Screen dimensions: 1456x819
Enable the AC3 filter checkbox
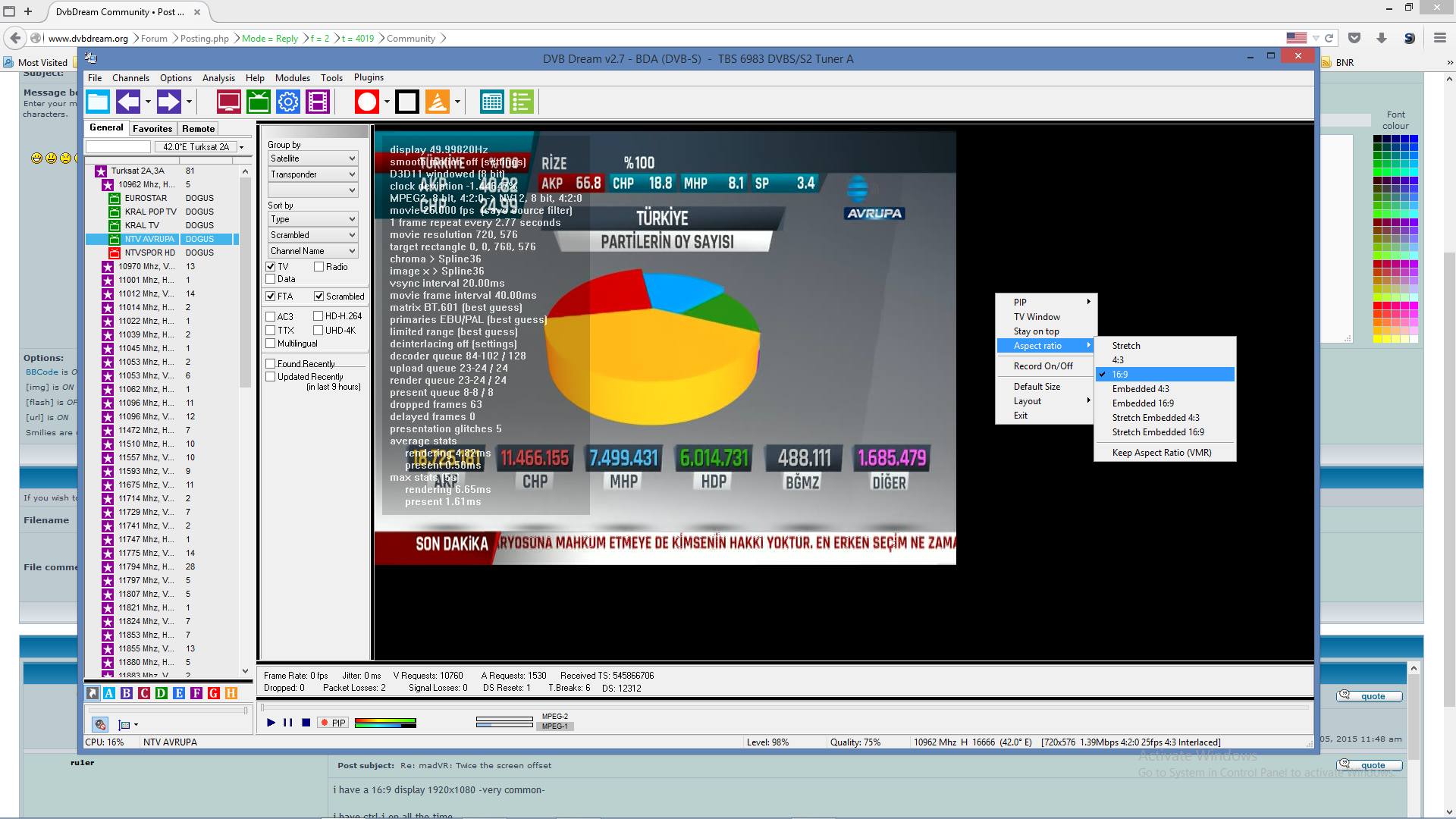(271, 317)
